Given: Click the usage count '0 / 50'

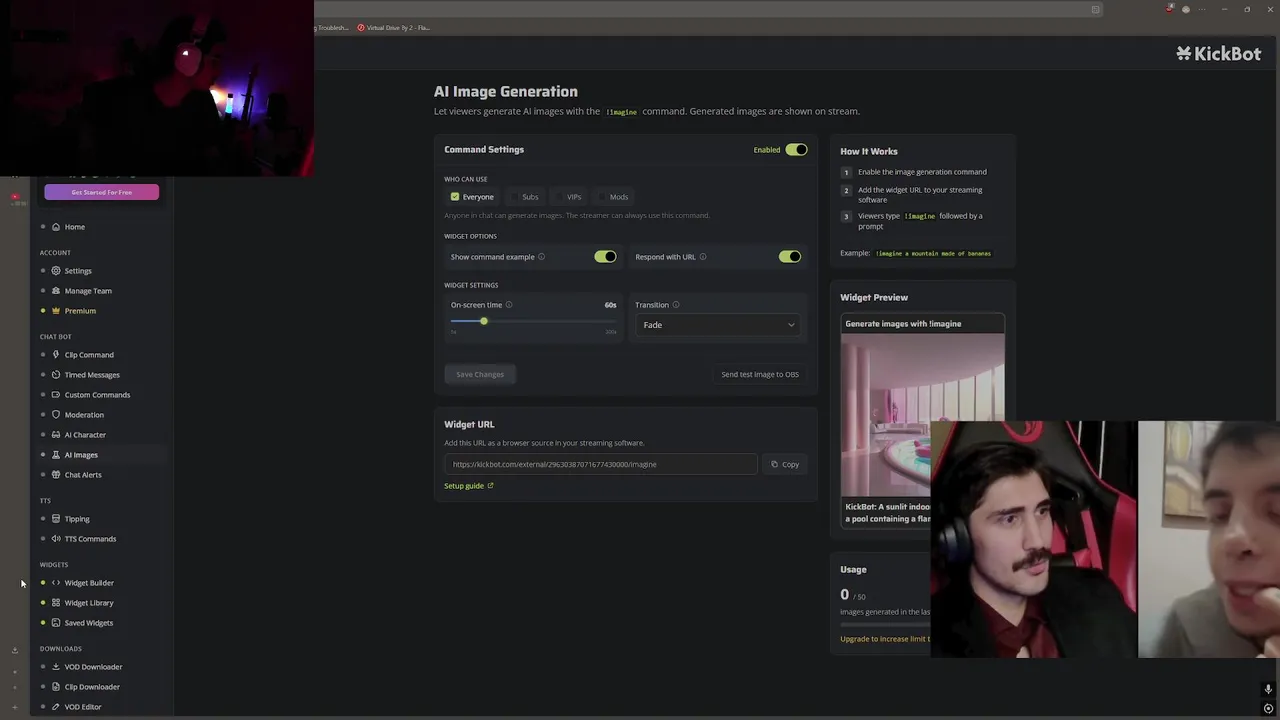Looking at the screenshot, I should pos(853,594).
